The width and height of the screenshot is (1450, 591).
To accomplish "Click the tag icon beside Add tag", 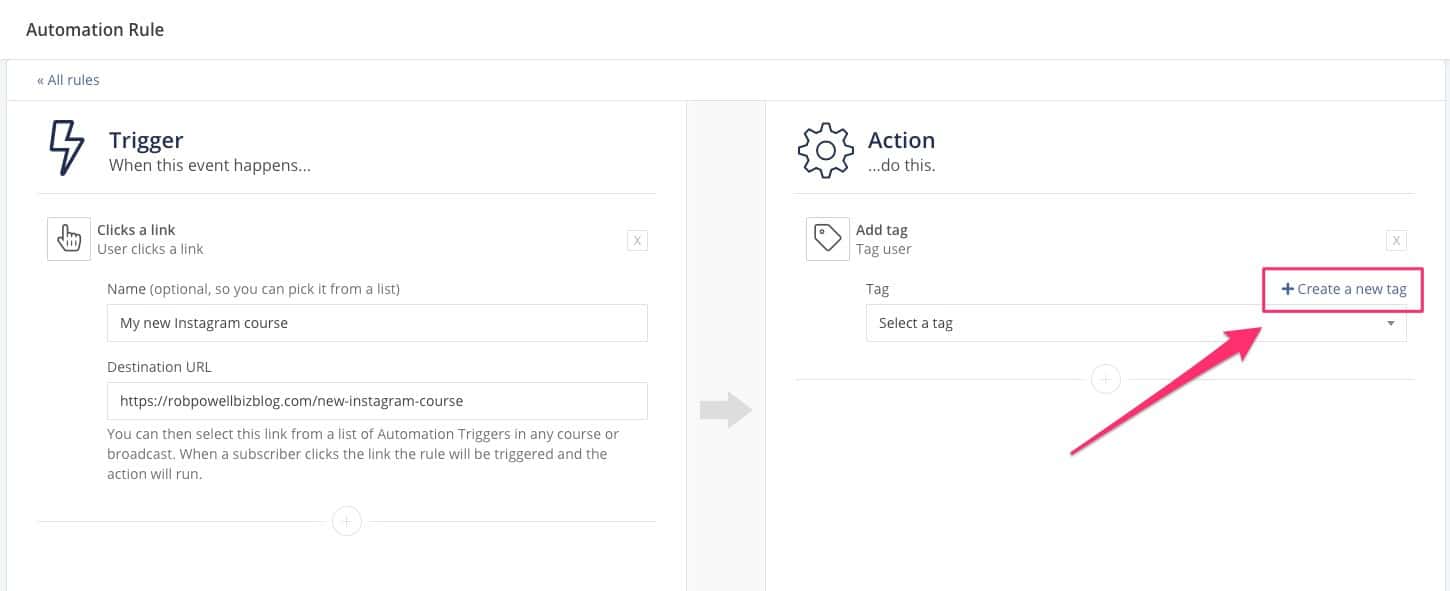I will 828,239.
